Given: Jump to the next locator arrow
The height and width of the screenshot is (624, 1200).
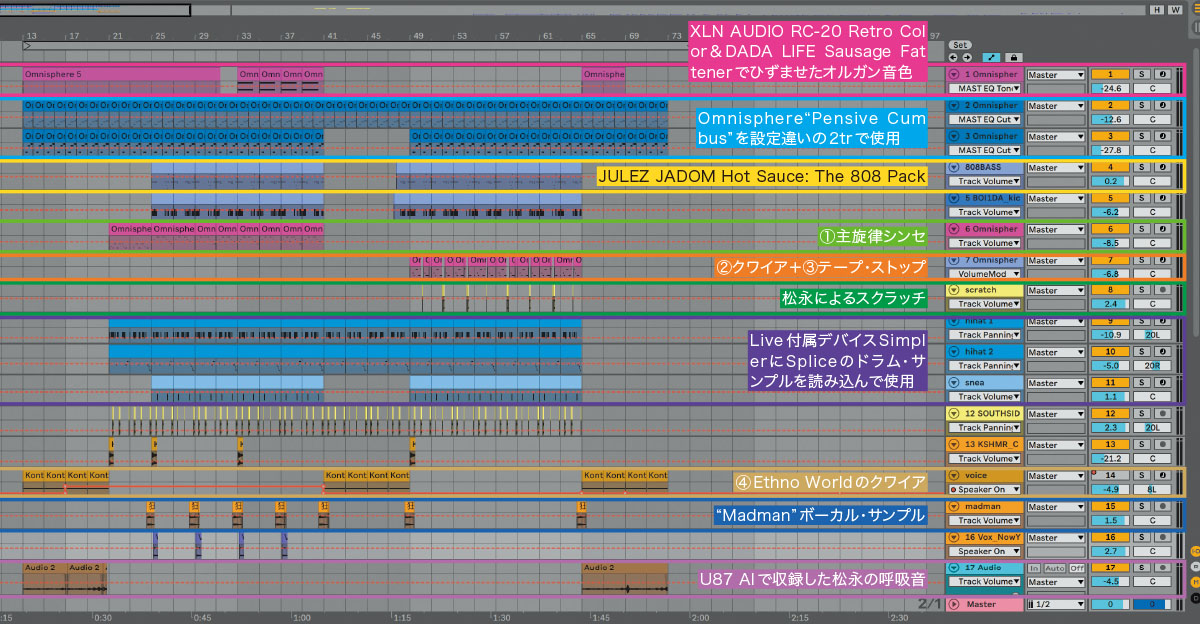Looking at the screenshot, I should [967, 58].
